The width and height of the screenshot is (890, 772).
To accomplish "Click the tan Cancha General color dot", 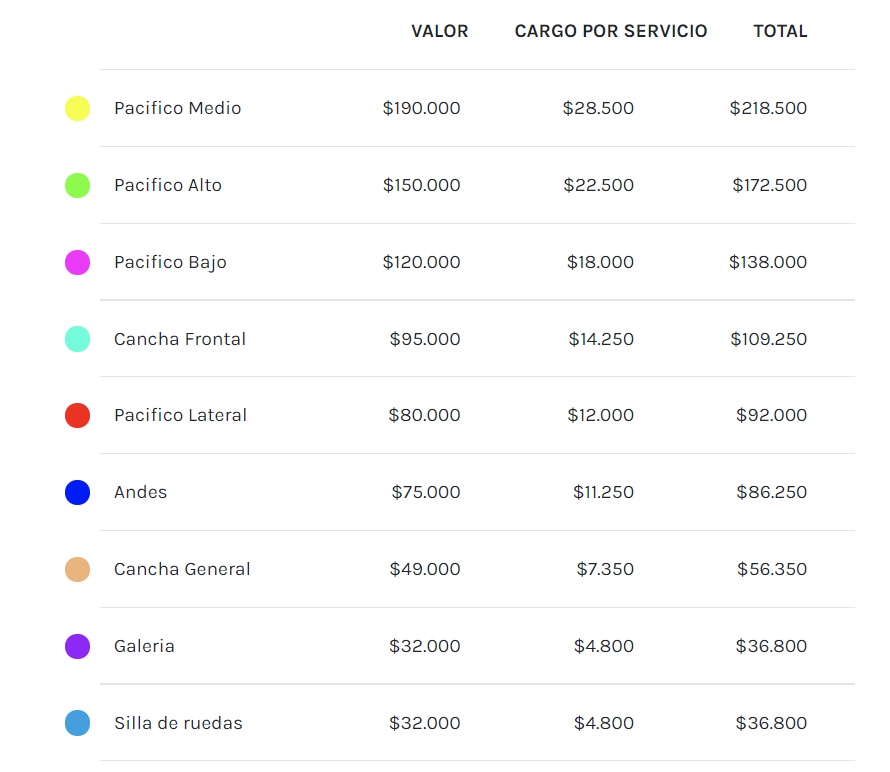I will point(77,569).
